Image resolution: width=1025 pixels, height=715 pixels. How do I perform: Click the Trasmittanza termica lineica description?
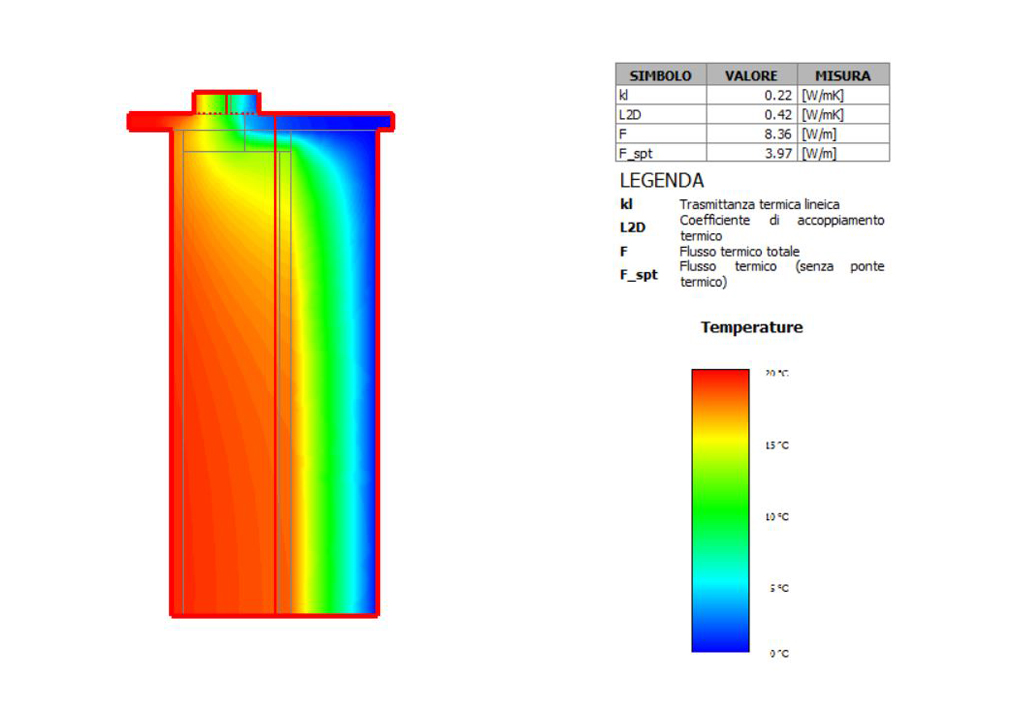click(759, 205)
